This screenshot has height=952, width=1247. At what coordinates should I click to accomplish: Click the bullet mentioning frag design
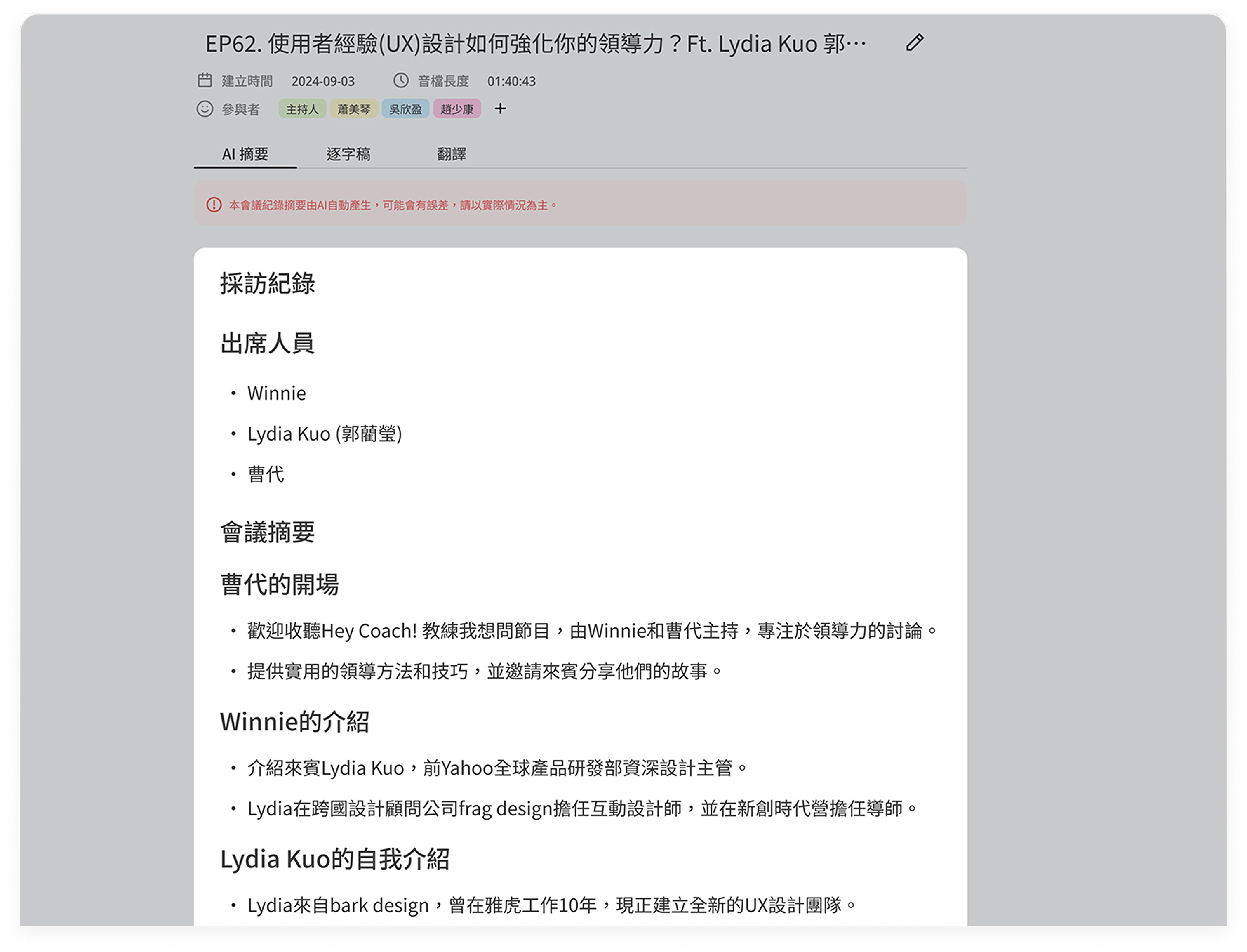pyautogui.click(x=582, y=808)
